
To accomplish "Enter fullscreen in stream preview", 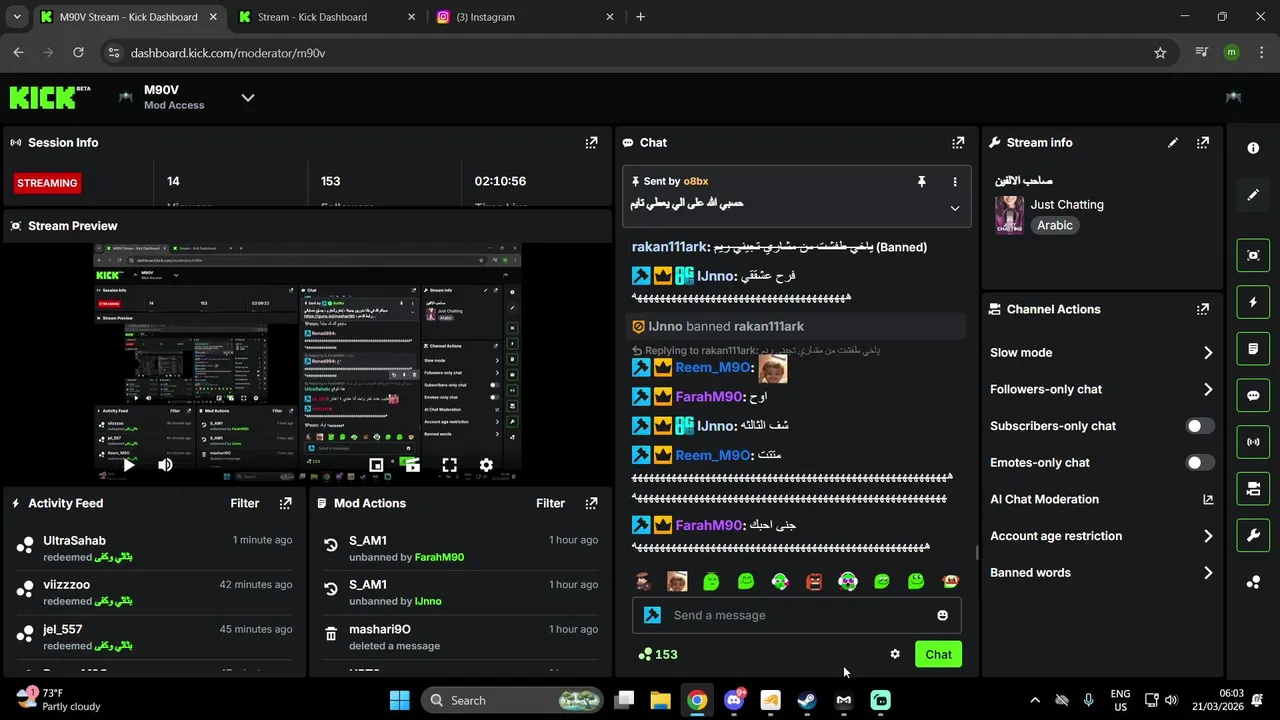I will coord(449,465).
